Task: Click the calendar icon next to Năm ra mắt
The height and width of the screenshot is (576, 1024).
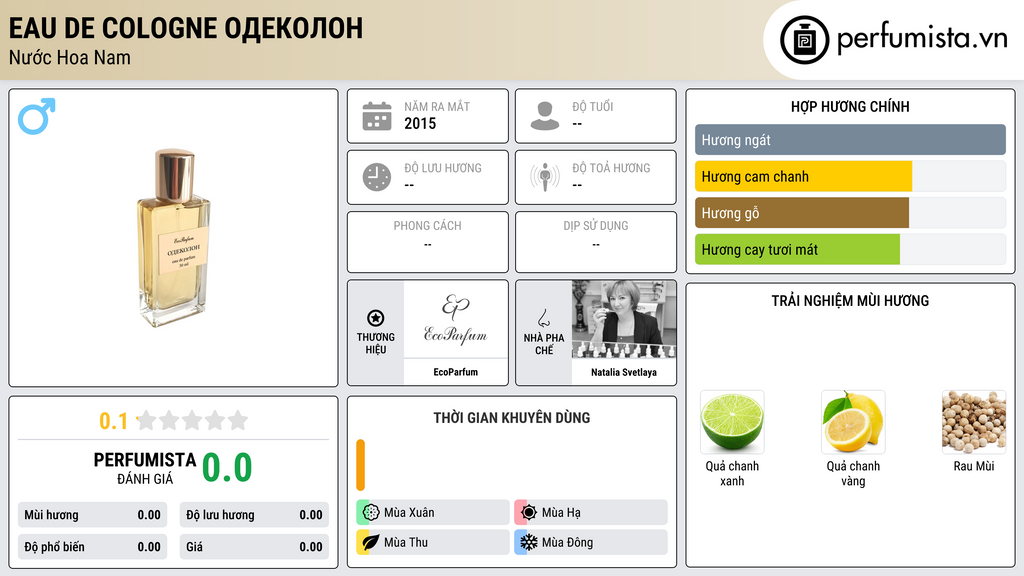Action: 377,116
